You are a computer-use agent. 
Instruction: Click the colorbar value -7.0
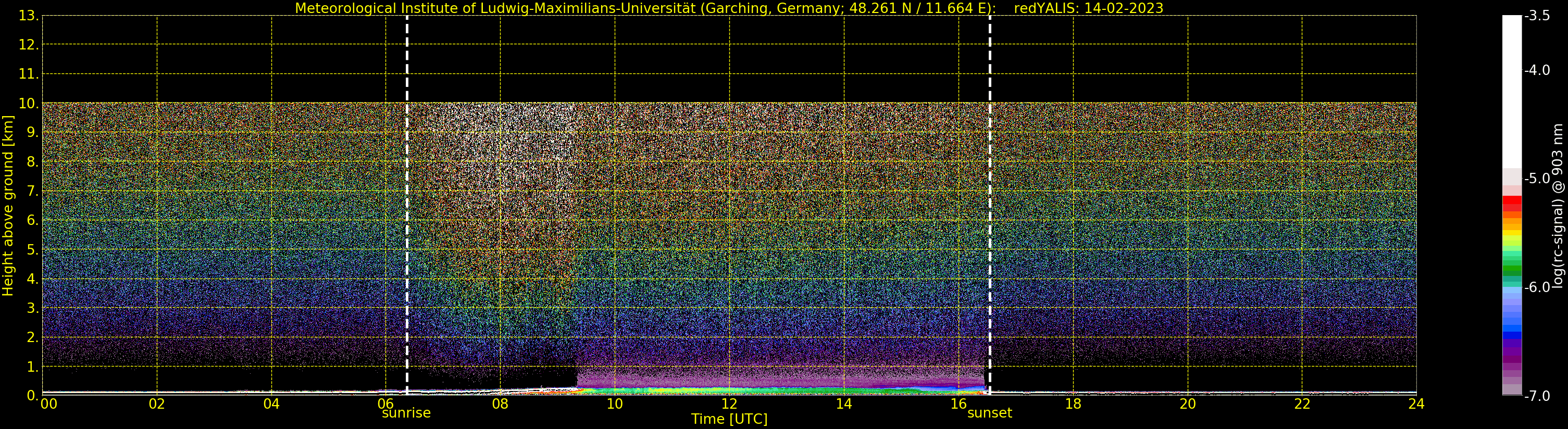[1537, 396]
